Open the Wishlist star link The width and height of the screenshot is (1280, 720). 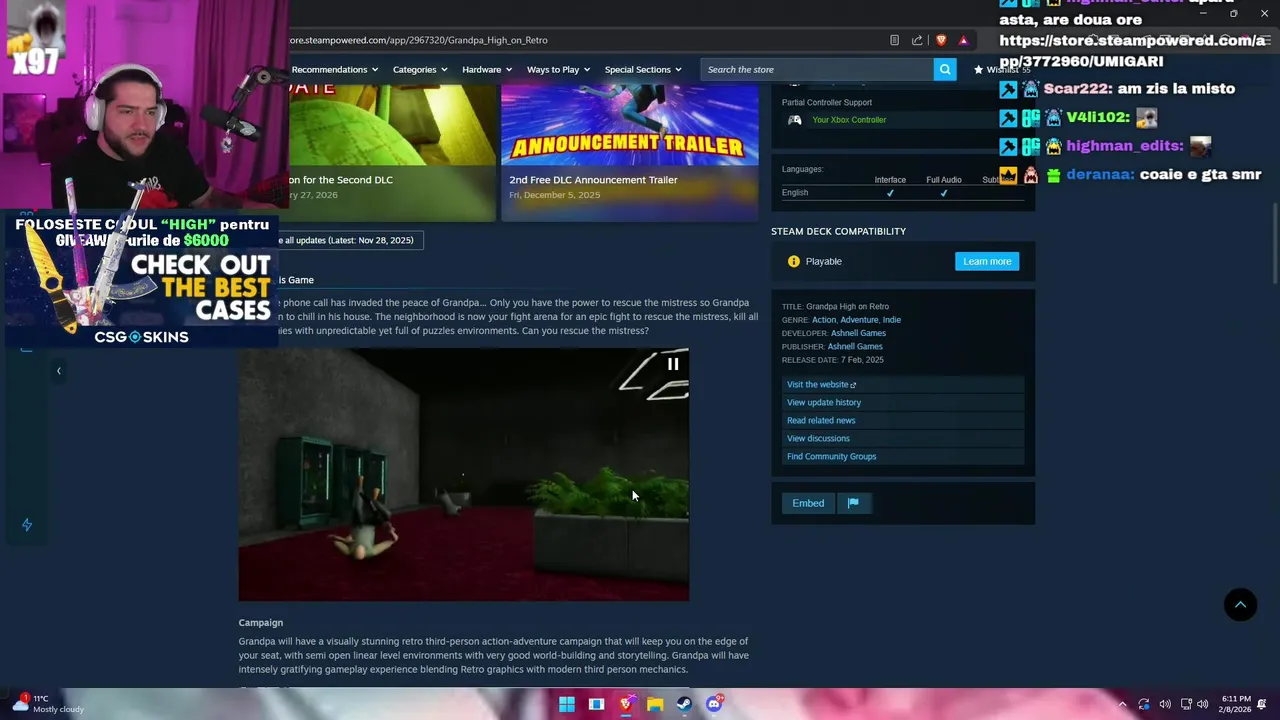pyautogui.click(x=1001, y=69)
